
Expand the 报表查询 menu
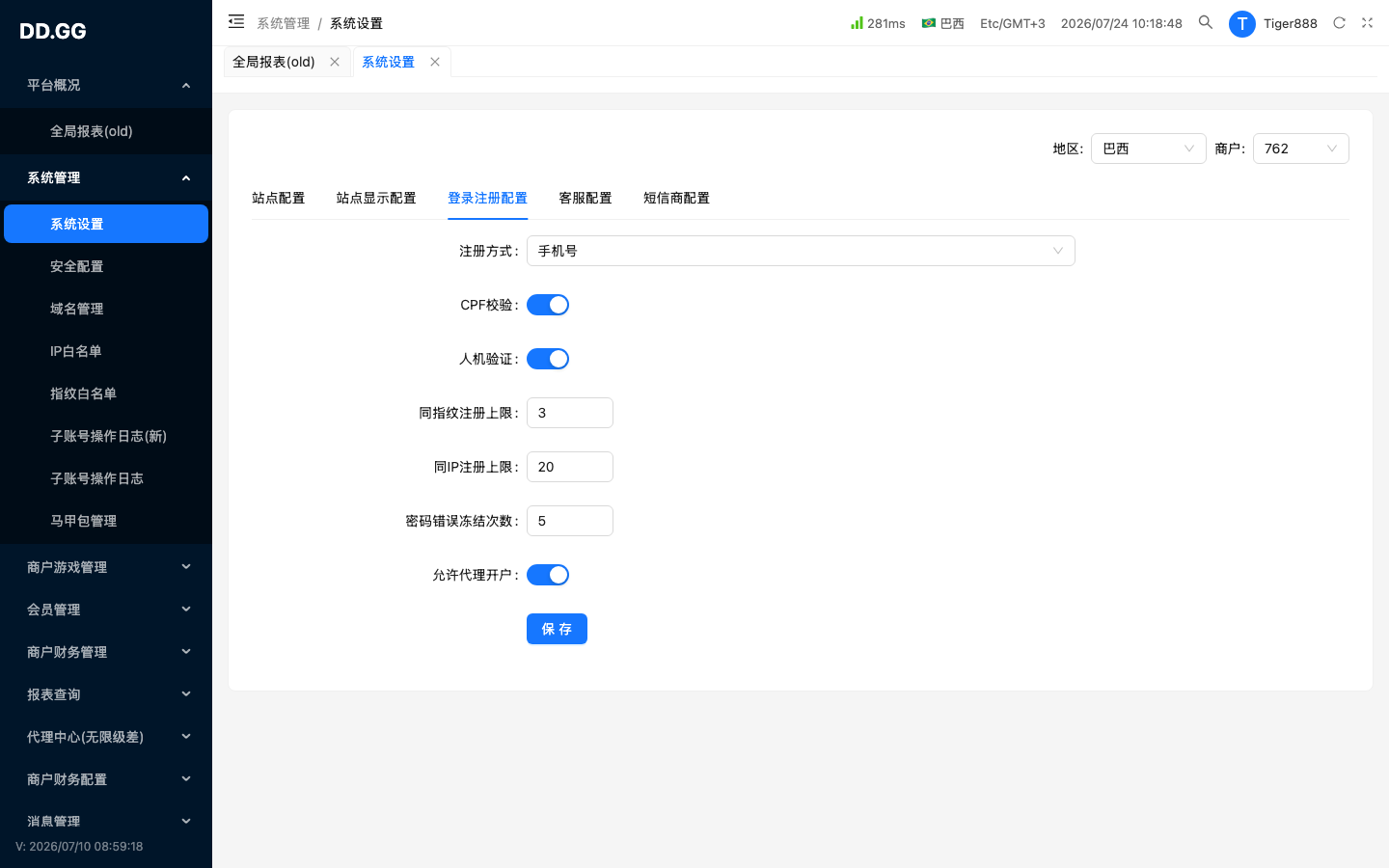coord(106,694)
